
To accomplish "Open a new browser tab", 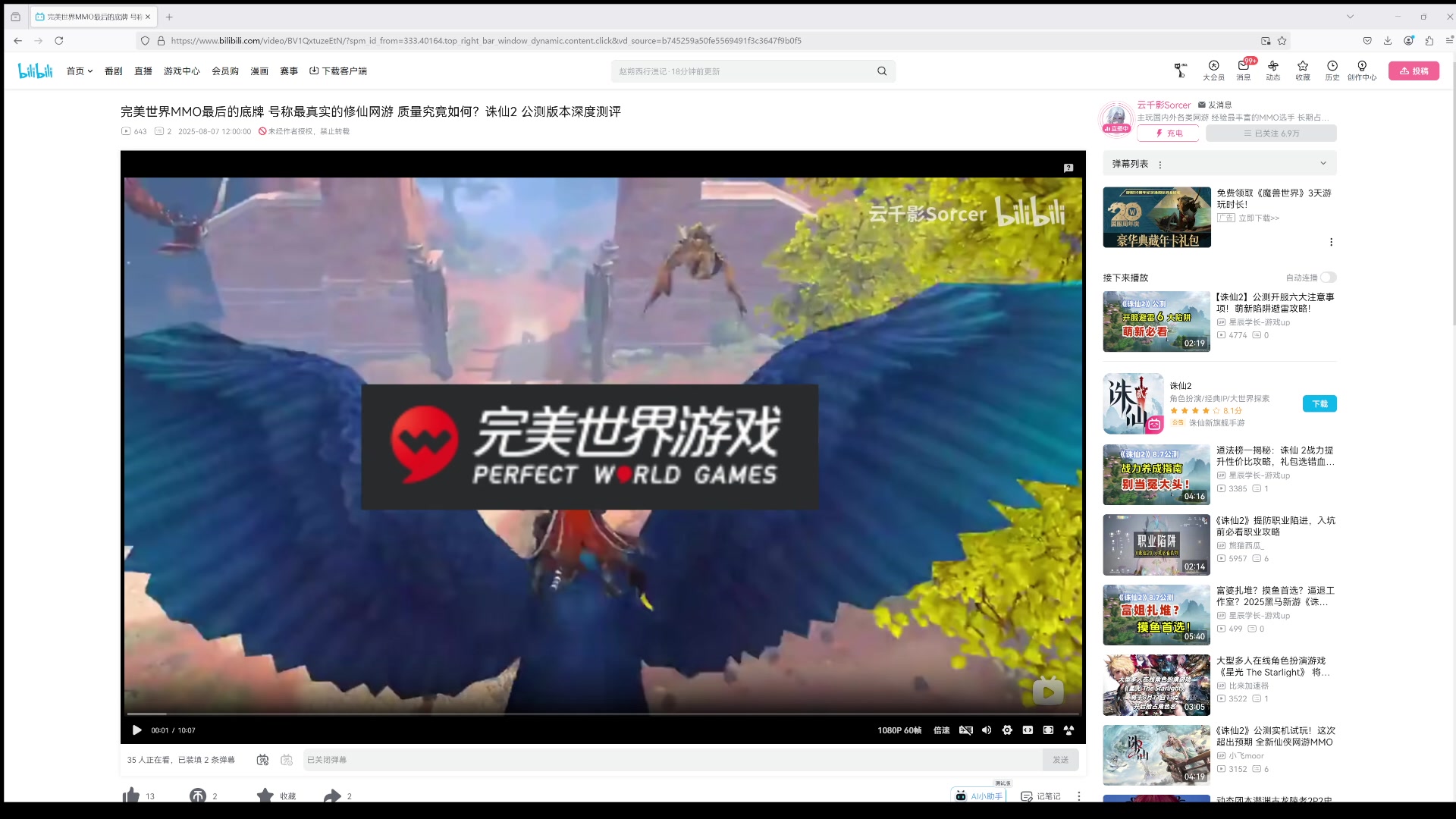I will point(169,17).
